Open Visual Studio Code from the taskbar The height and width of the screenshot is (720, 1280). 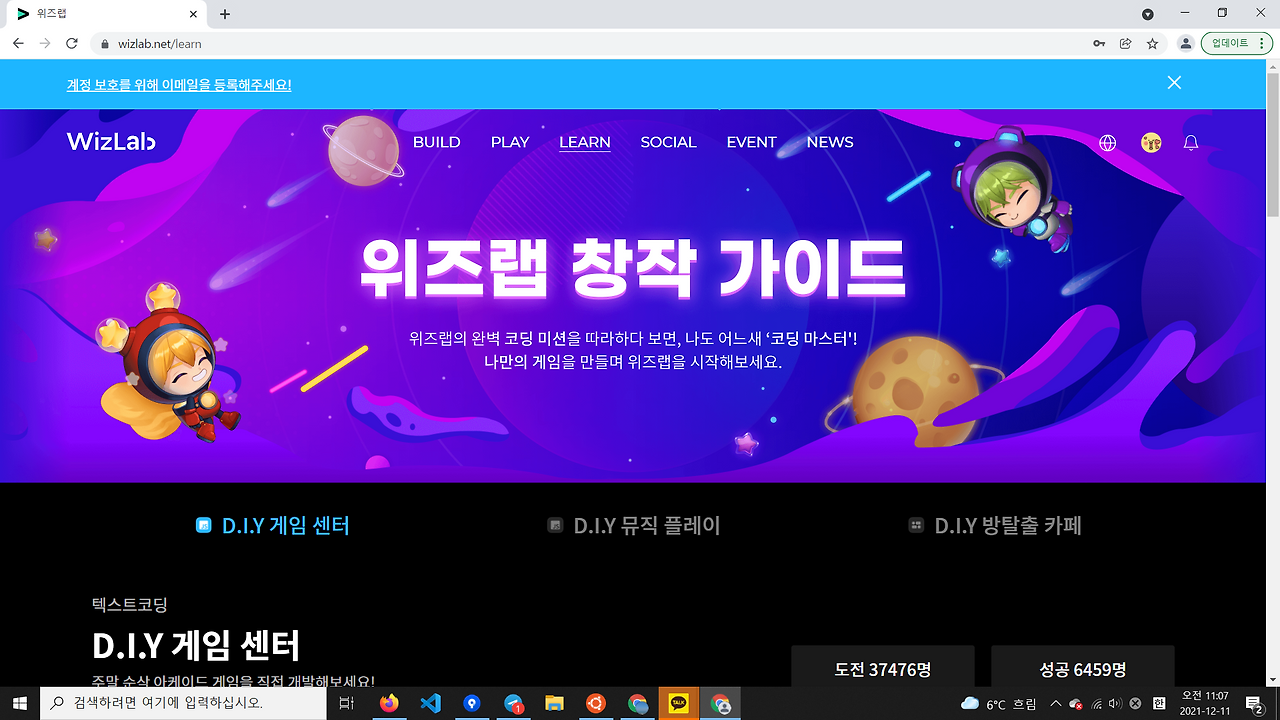[x=430, y=704]
